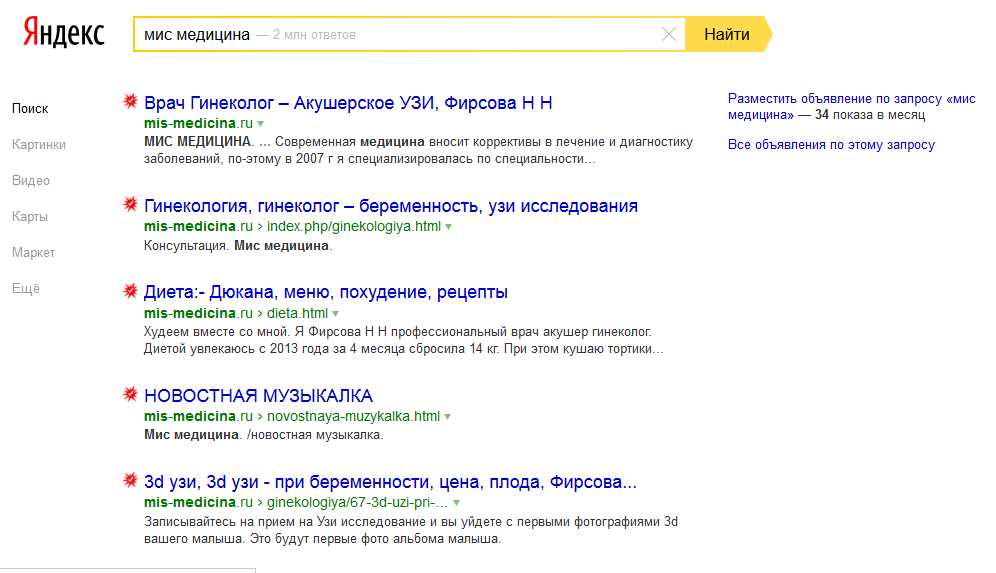Viewport: 996px width, 573px height.
Task: Click mis-medicina.ru domain under 'Диета:- Дюкана' result
Action: pyautogui.click(x=198, y=313)
